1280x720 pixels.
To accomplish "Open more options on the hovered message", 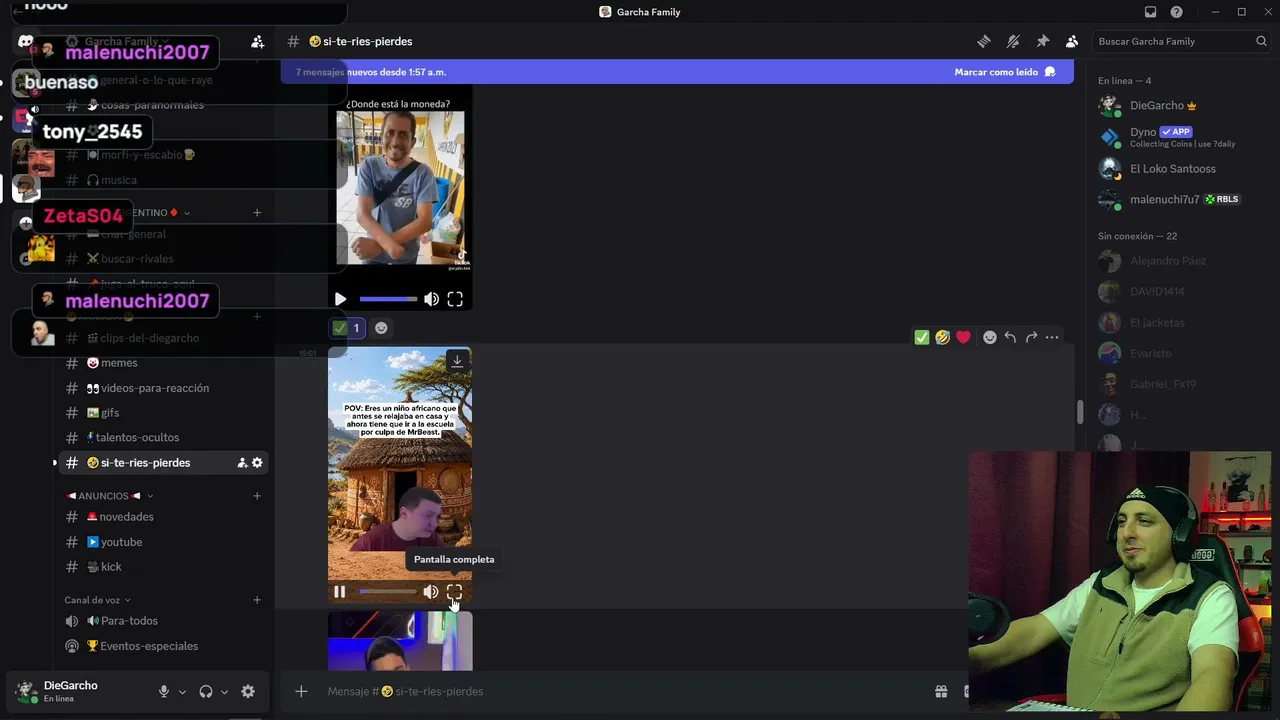I will click(1052, 337).
